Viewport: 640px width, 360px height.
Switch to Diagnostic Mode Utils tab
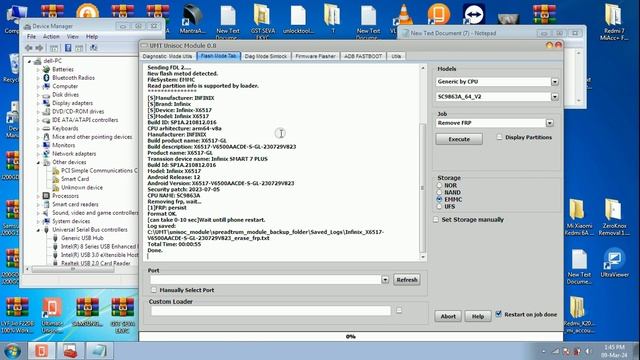[x=168, y=56]
